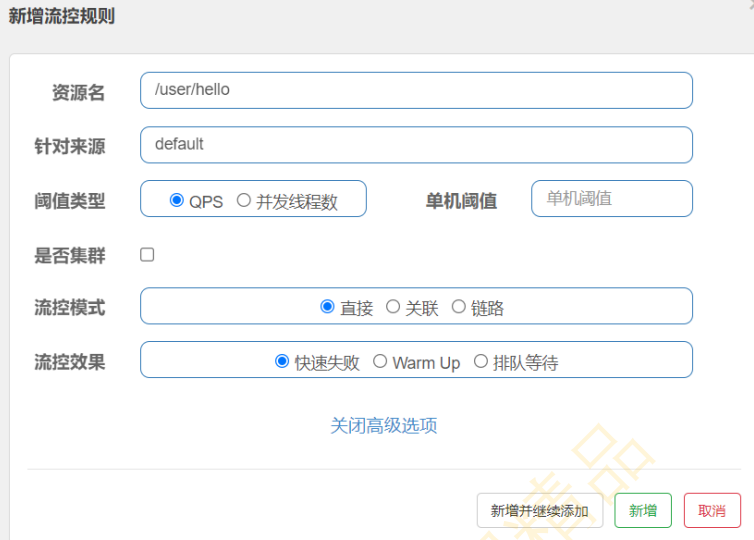Choose 并发线程数 as threshold type

[x=244, y=200]
